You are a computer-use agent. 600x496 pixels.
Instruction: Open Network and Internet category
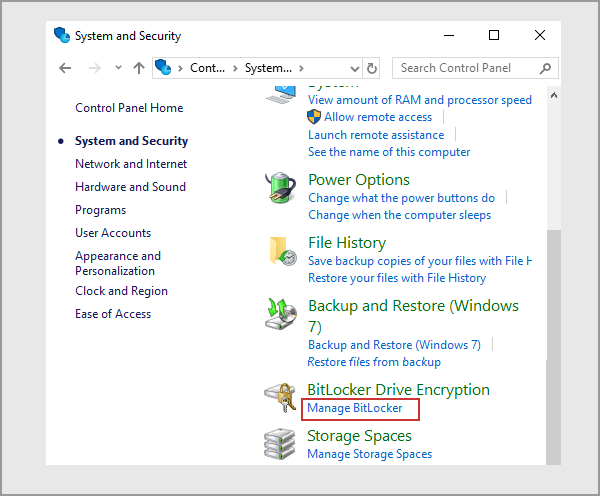tap(131, 164)
